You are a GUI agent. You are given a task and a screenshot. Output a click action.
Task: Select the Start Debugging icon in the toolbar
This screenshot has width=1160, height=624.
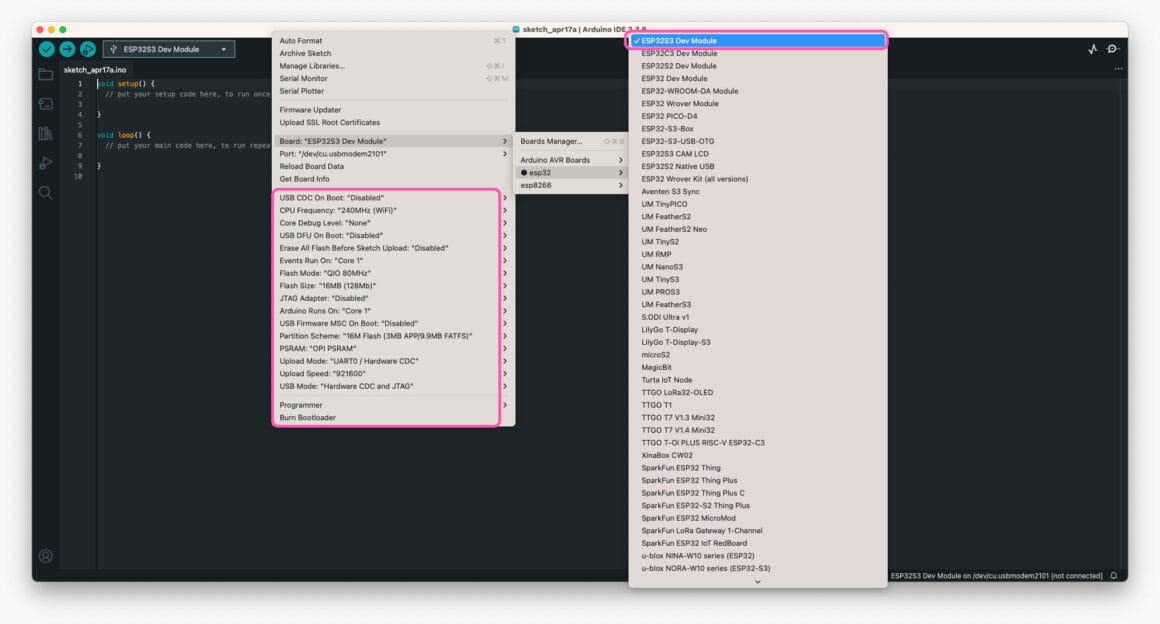89,47
